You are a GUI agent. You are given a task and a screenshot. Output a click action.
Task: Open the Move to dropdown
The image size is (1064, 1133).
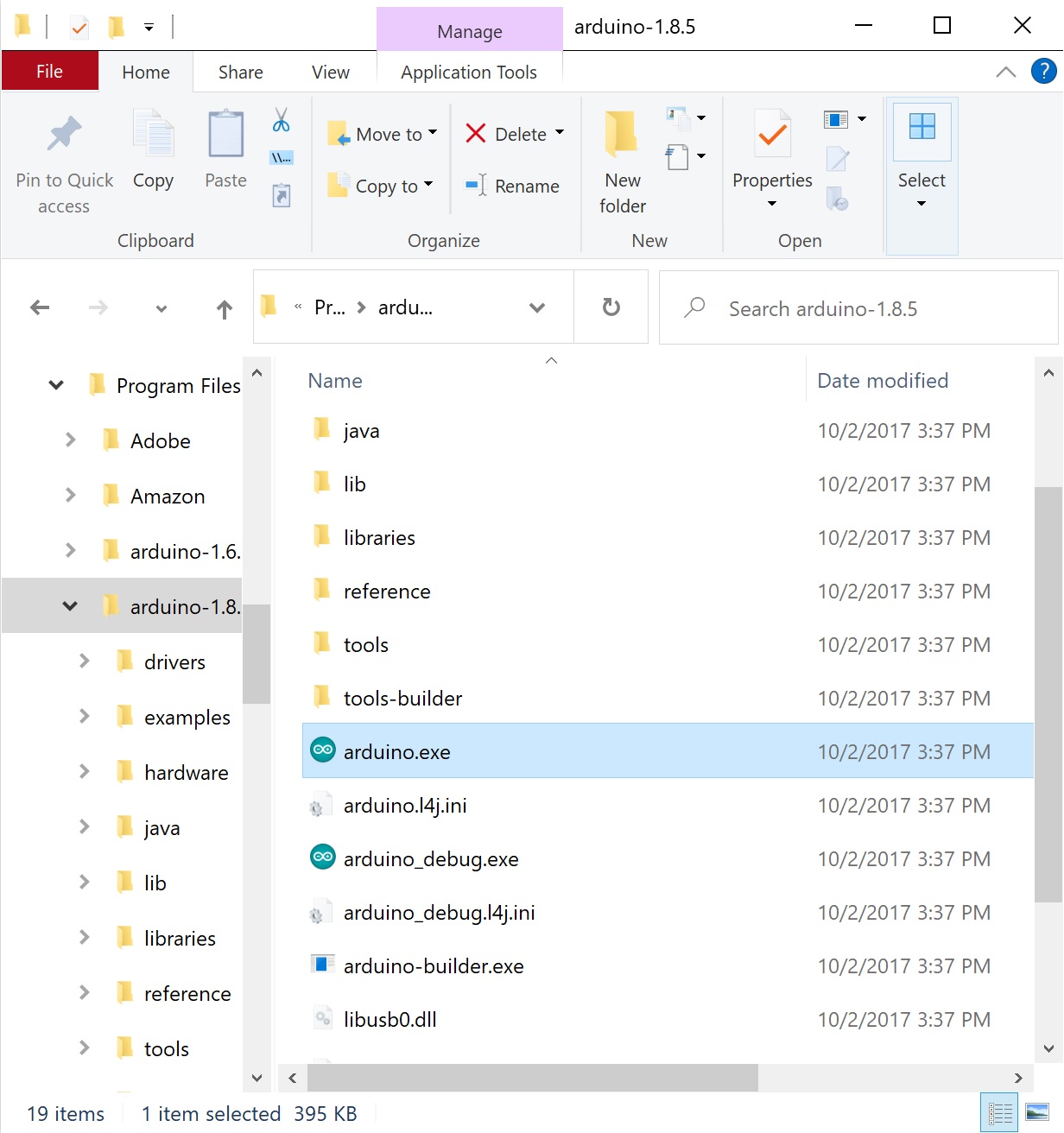coord(384,135)
